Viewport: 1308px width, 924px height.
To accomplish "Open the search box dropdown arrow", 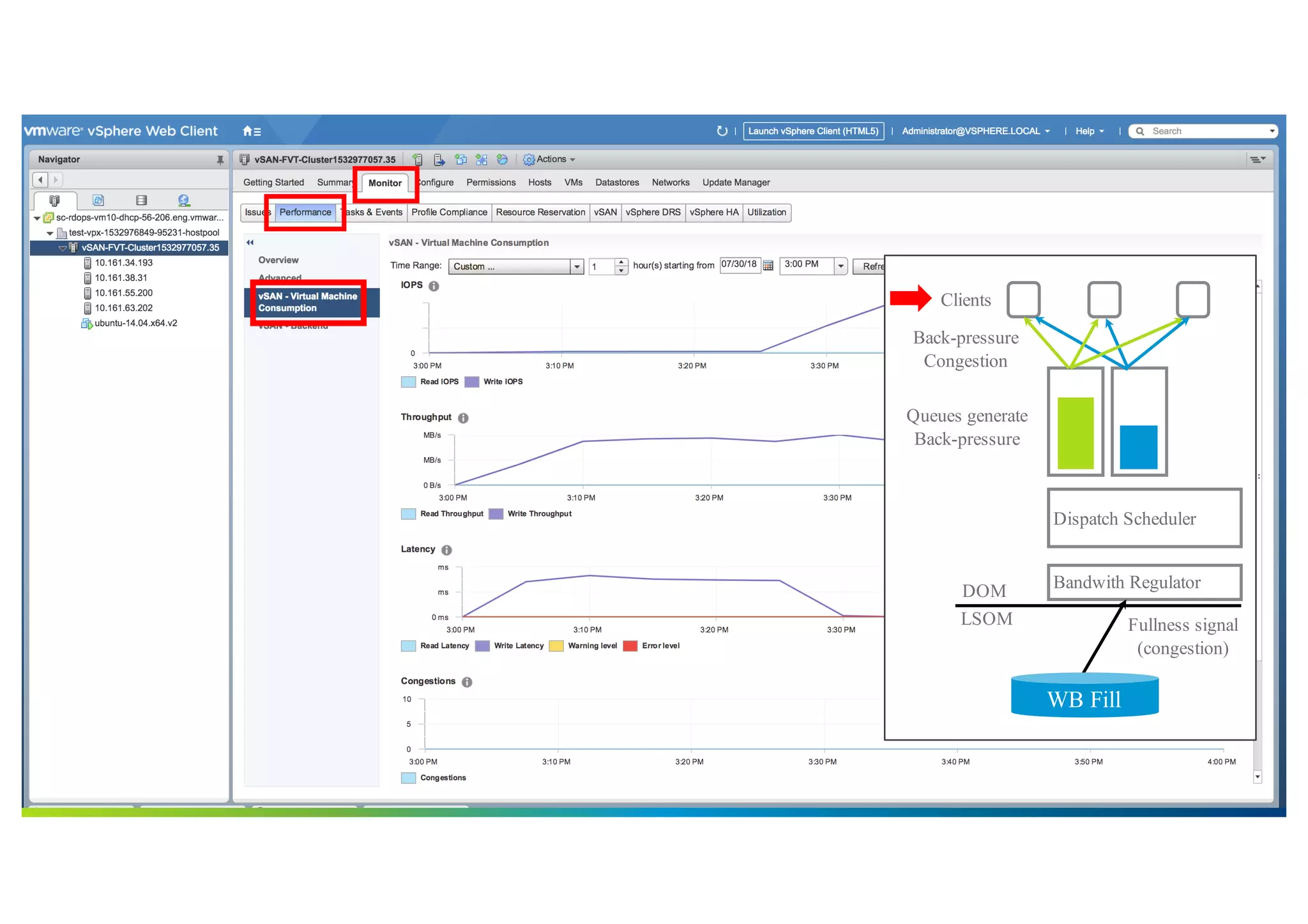I will pyautogui.click(x=1272, y=132).
